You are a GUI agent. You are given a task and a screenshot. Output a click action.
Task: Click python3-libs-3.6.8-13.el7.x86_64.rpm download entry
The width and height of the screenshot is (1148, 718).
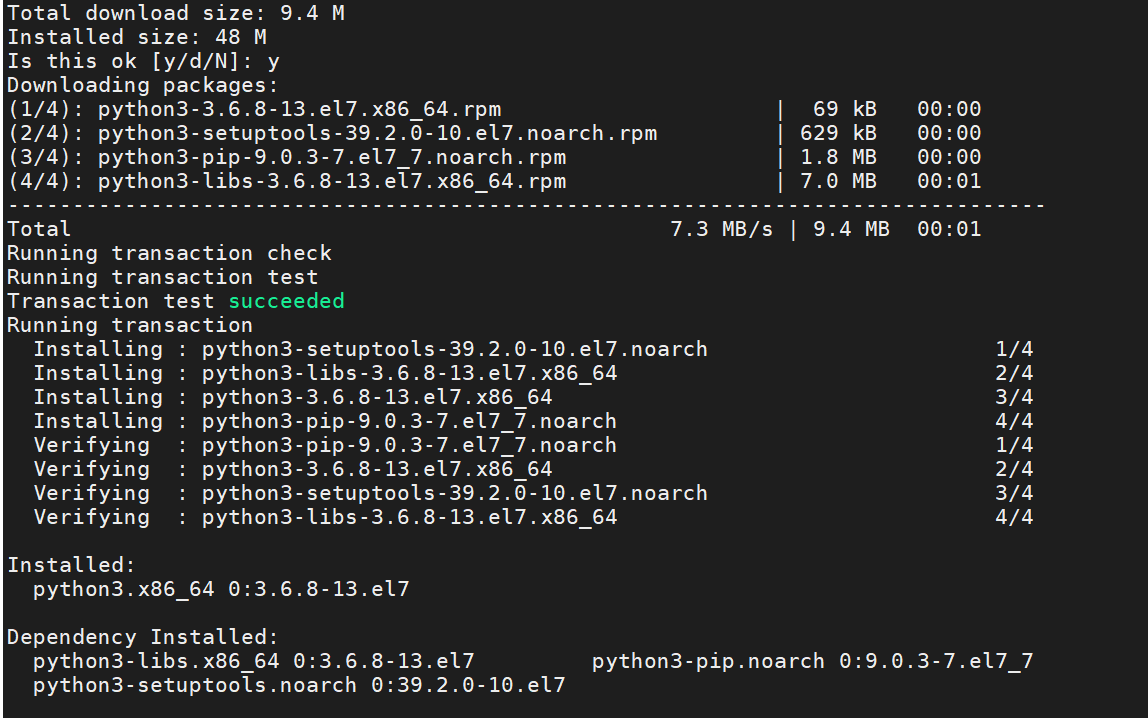(331, 181)
